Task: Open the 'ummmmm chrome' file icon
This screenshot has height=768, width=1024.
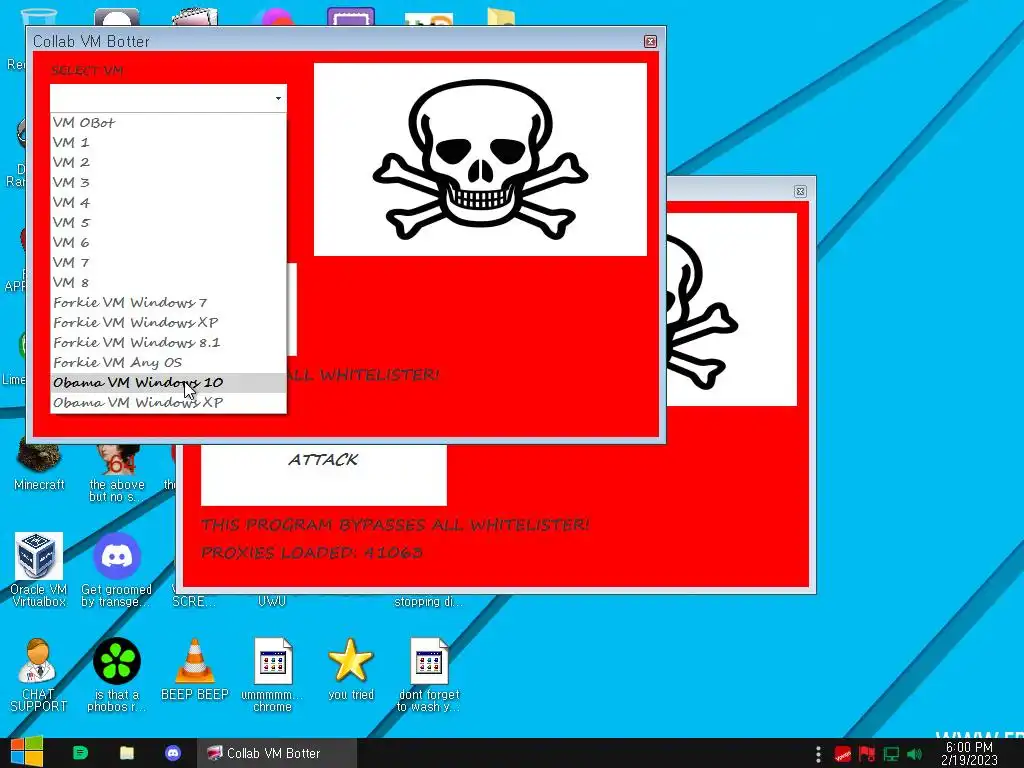Action: coord(272,675)
